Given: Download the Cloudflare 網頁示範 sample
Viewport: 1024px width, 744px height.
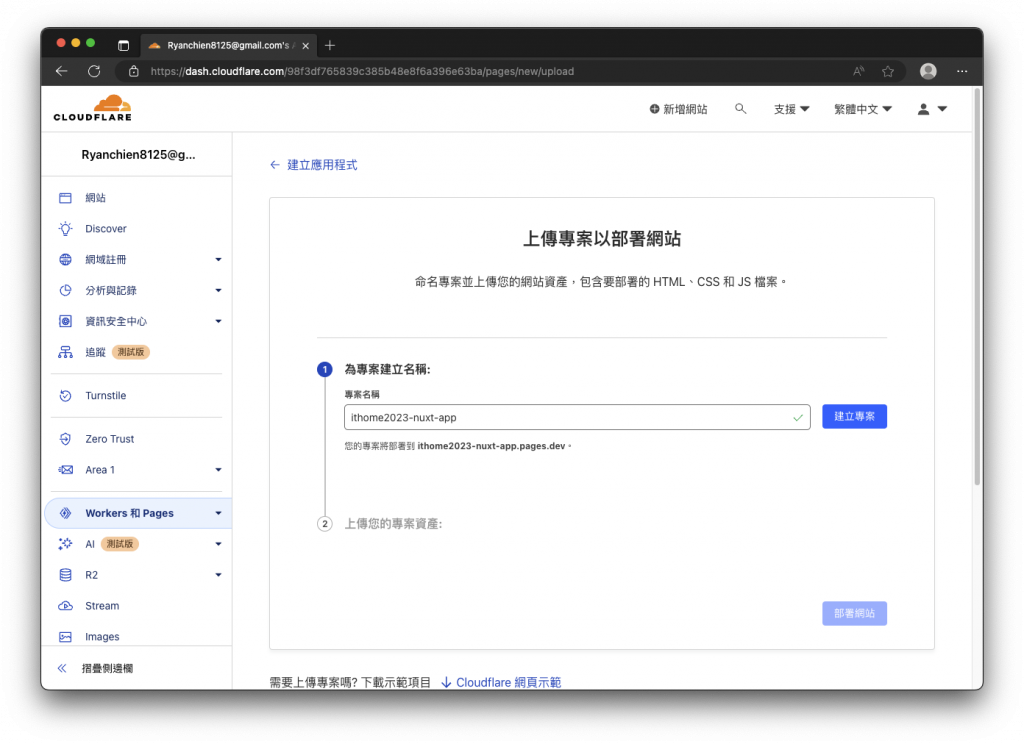Looking at the screenshot, I should 501,682.
